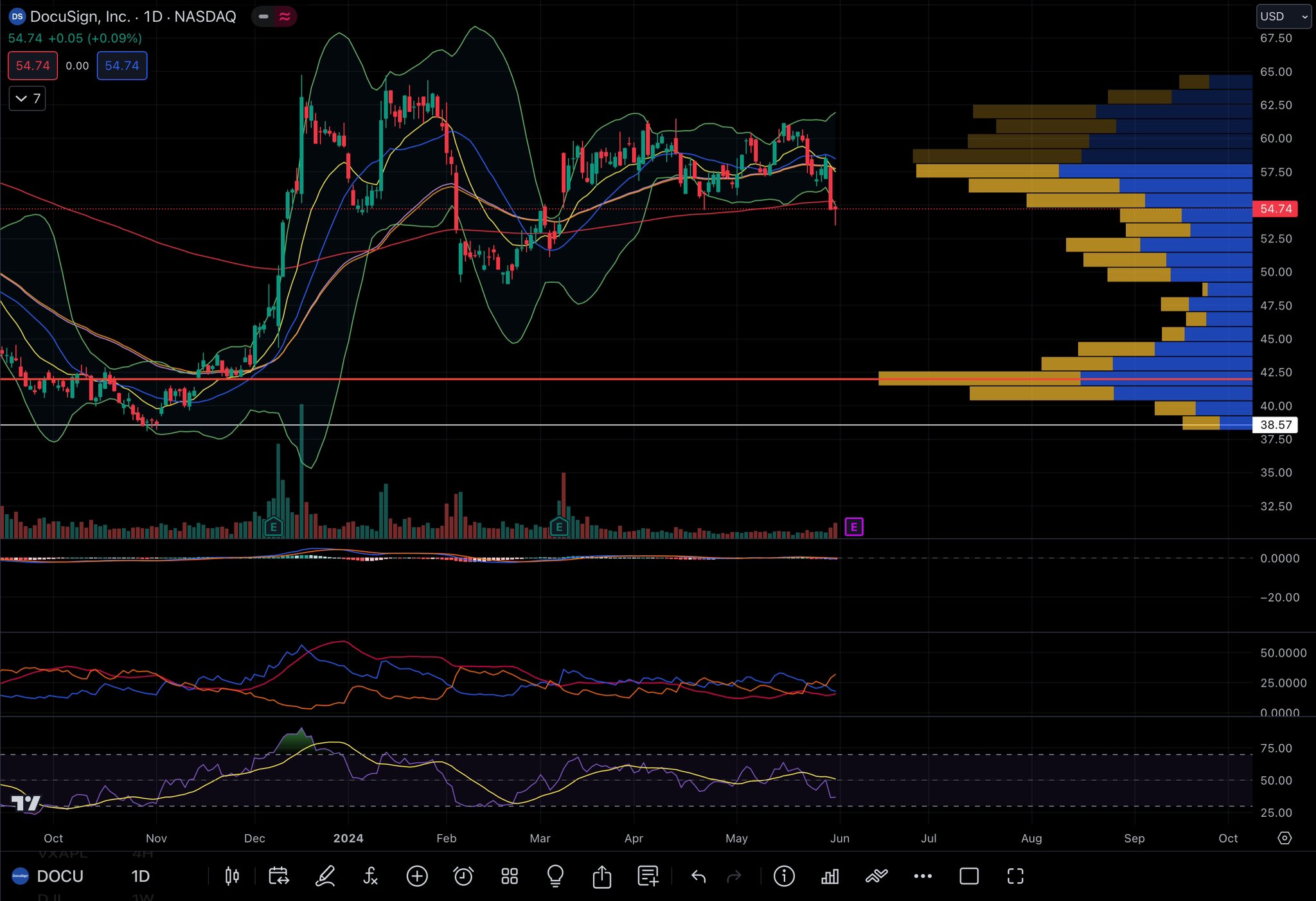The image size is (1316, 901).
Task: Toggle the pink wave indicator pill
Action: (x=285, y=17)
